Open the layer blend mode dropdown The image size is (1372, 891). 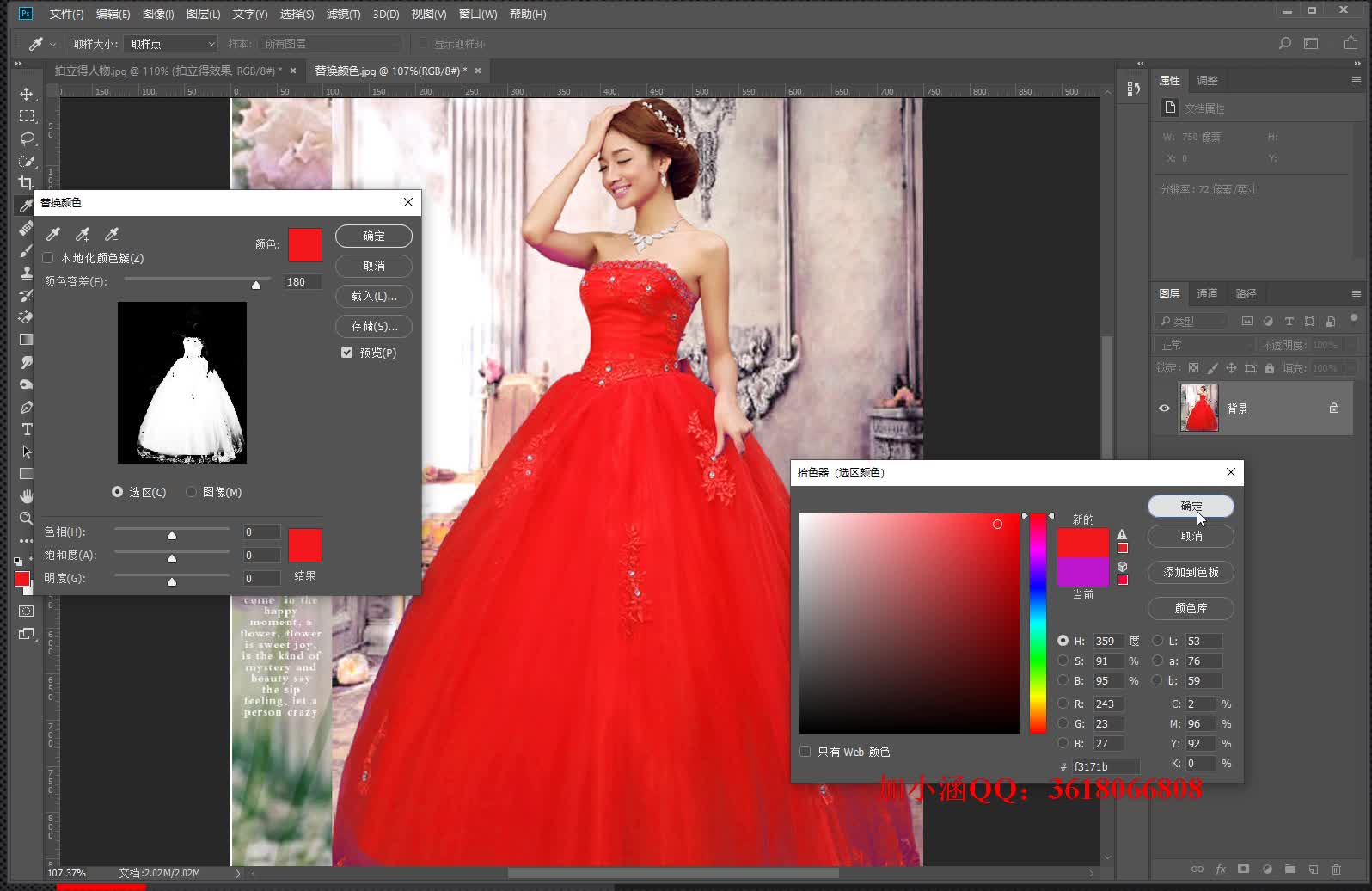(x=1204, y=345)
